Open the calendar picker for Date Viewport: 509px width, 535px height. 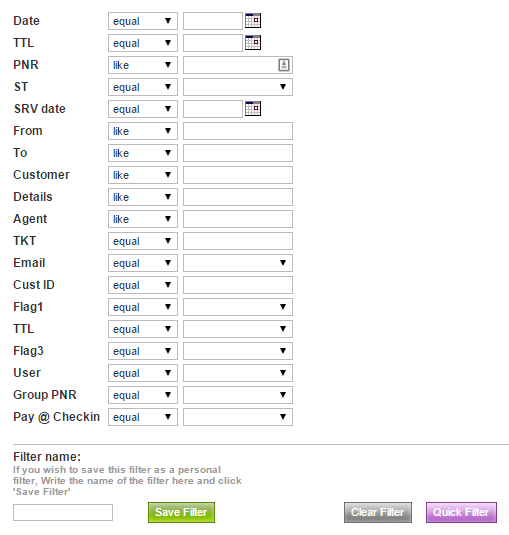point(253,21)
